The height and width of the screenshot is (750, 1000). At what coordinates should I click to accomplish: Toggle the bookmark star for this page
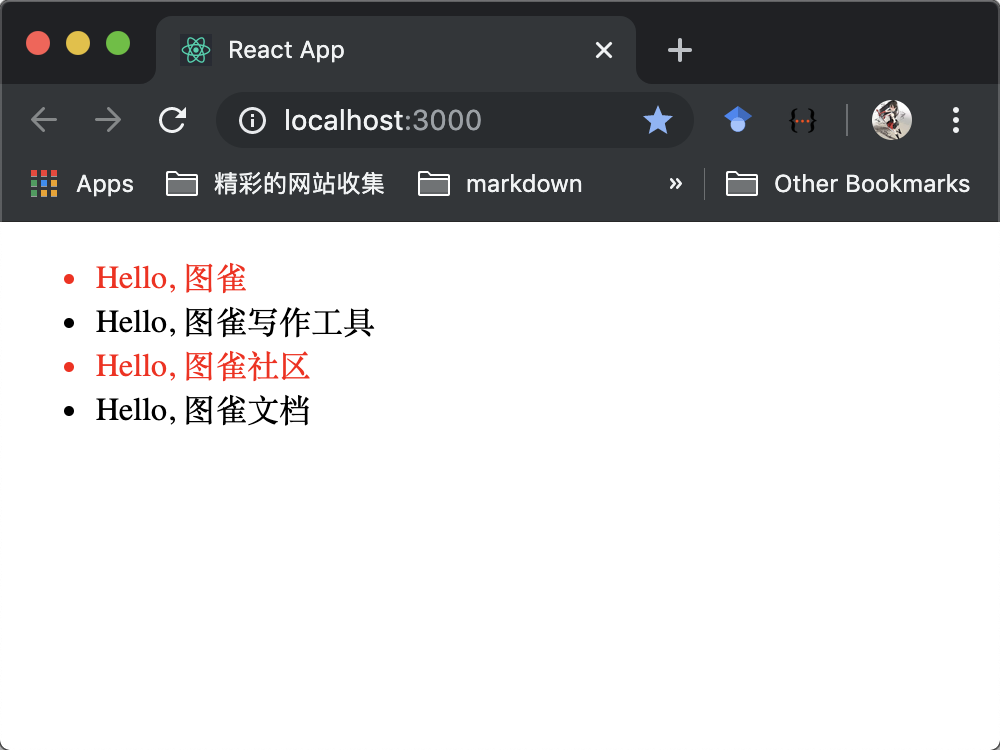(x=658, y=120)
